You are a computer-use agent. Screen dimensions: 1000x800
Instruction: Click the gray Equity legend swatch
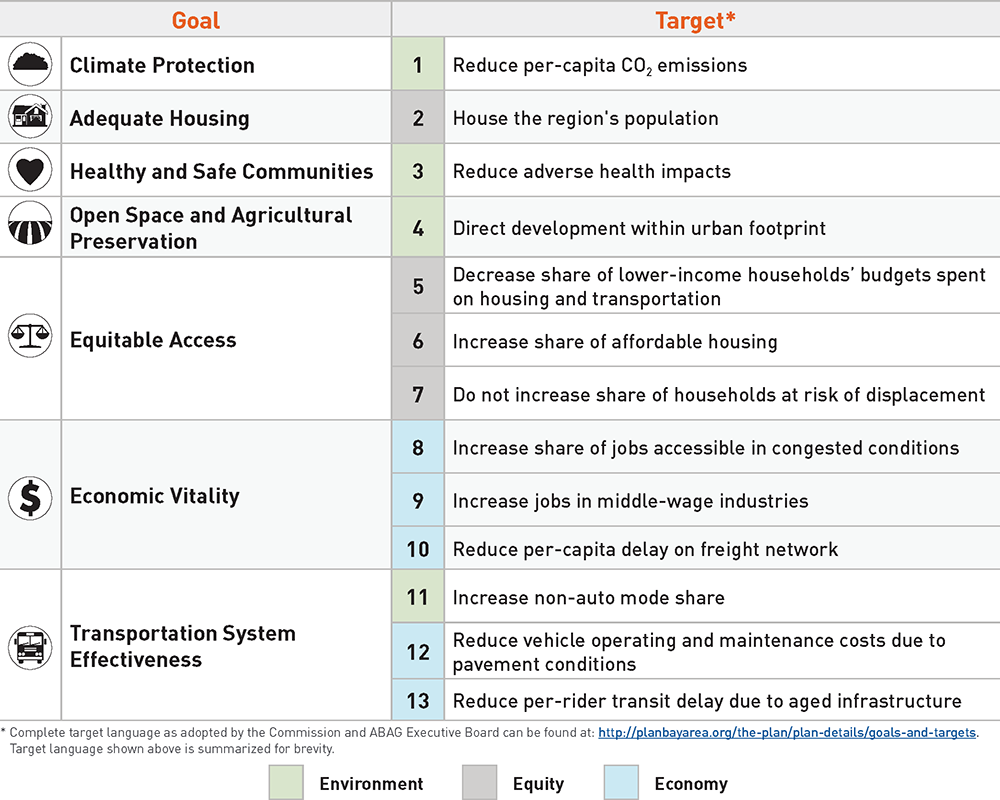[480, 783]
